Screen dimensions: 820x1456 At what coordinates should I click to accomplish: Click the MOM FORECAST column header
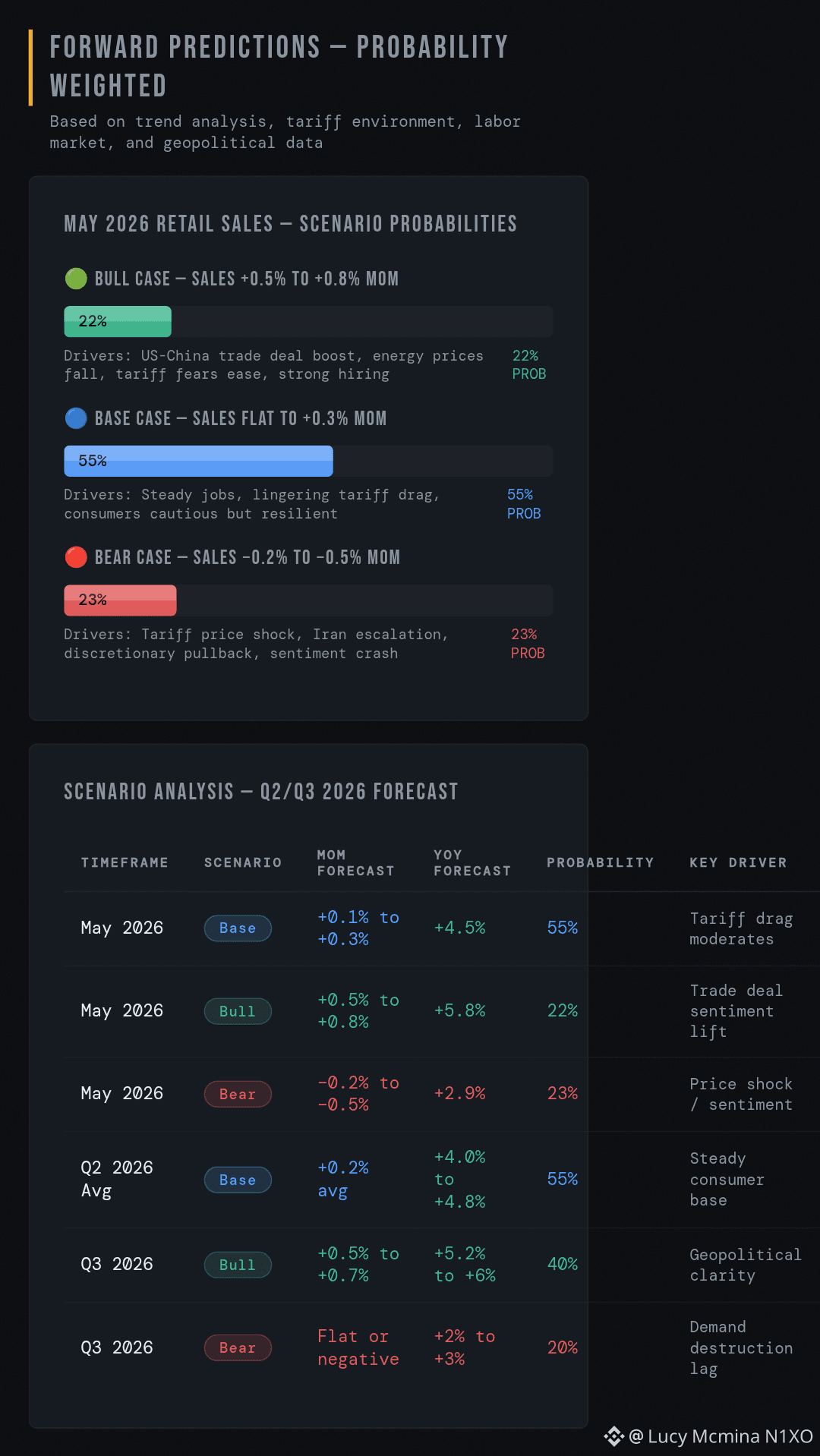pos(356,863)
